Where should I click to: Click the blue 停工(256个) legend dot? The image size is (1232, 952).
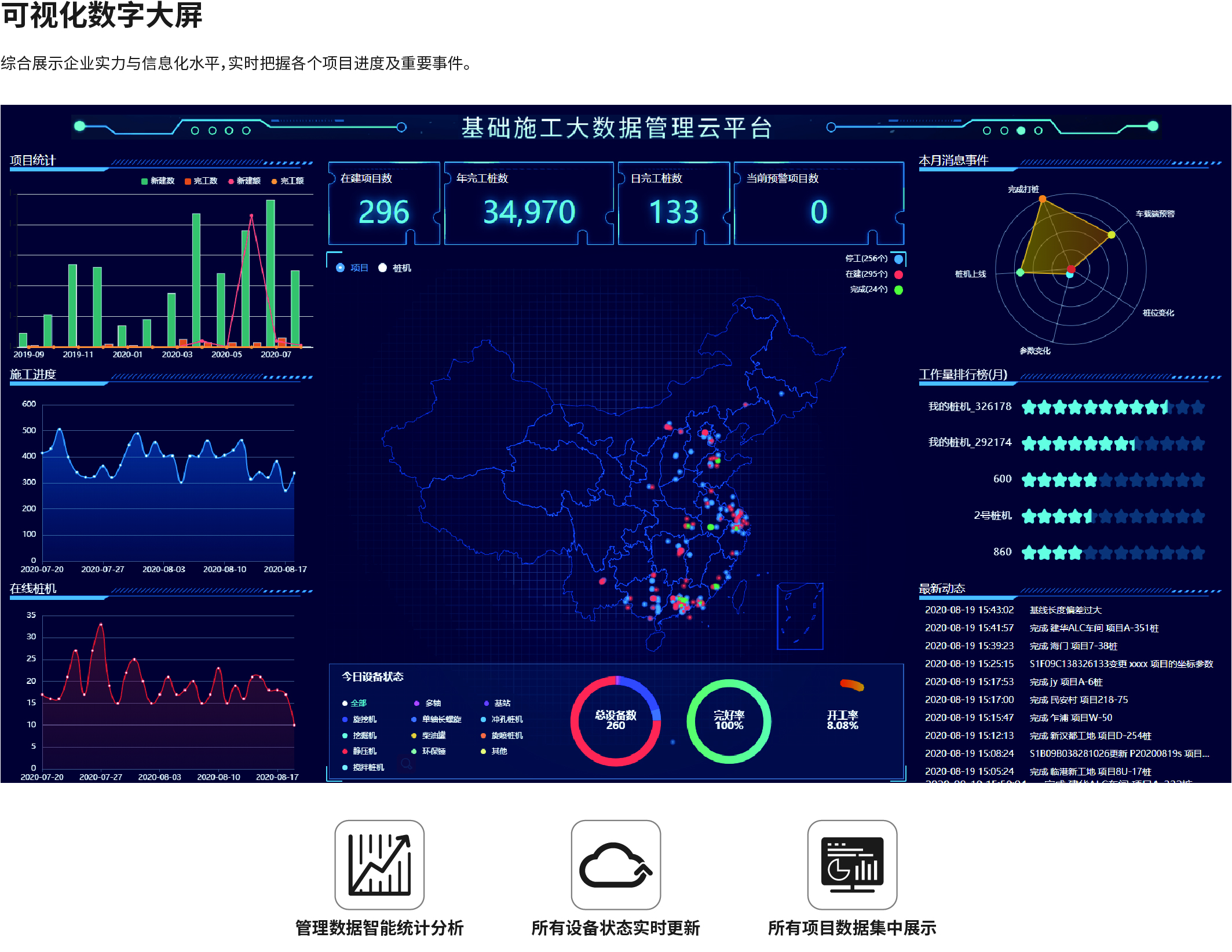898,259
